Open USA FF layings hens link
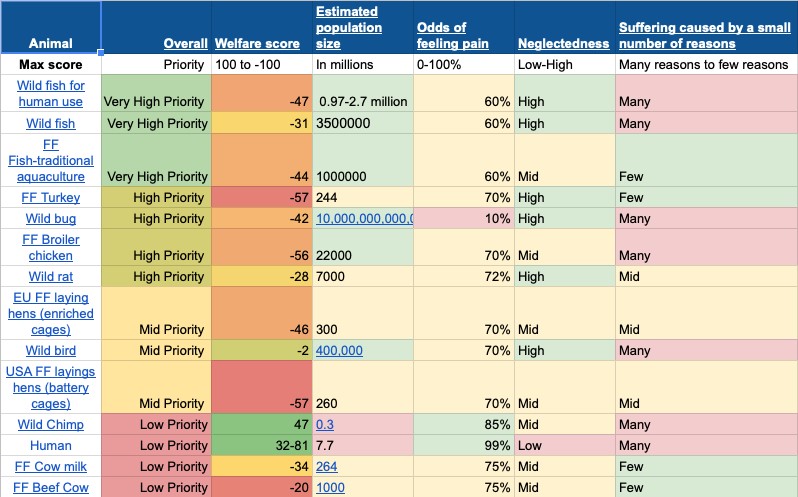This screenshot has height=497, width=798. pos(50,387)
